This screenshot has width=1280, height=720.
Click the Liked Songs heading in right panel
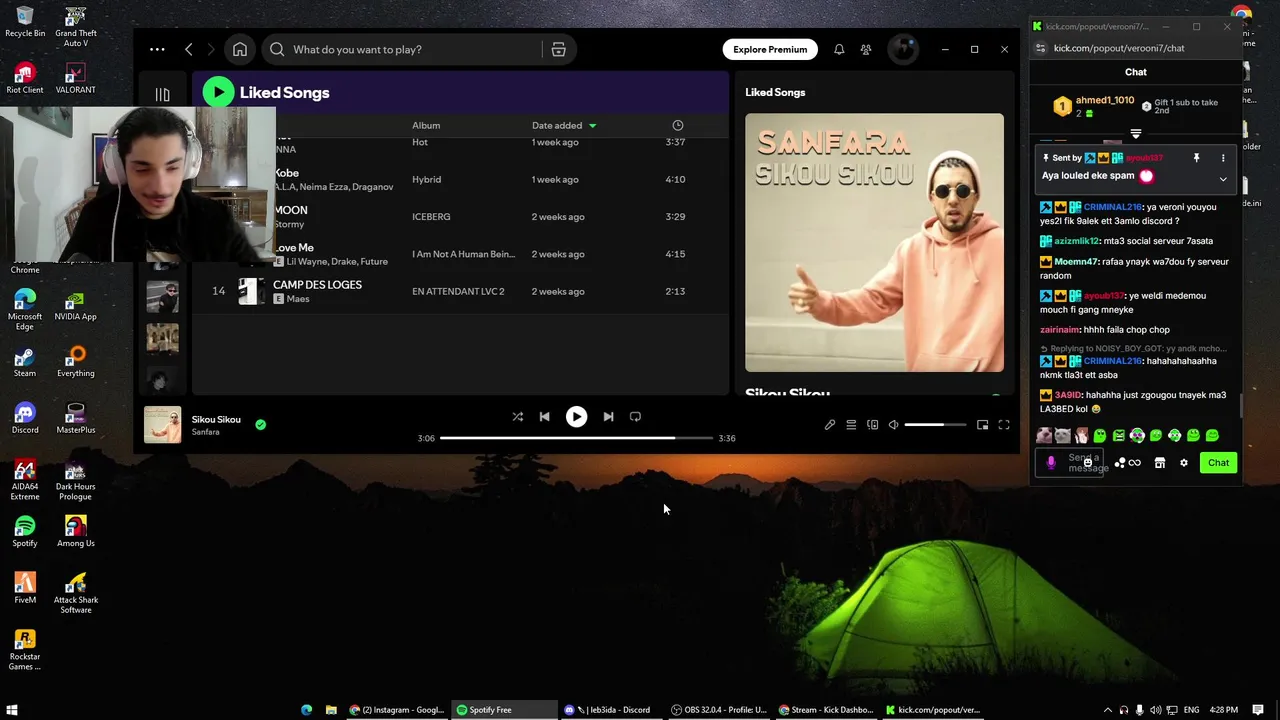click(x=775, y=92)
